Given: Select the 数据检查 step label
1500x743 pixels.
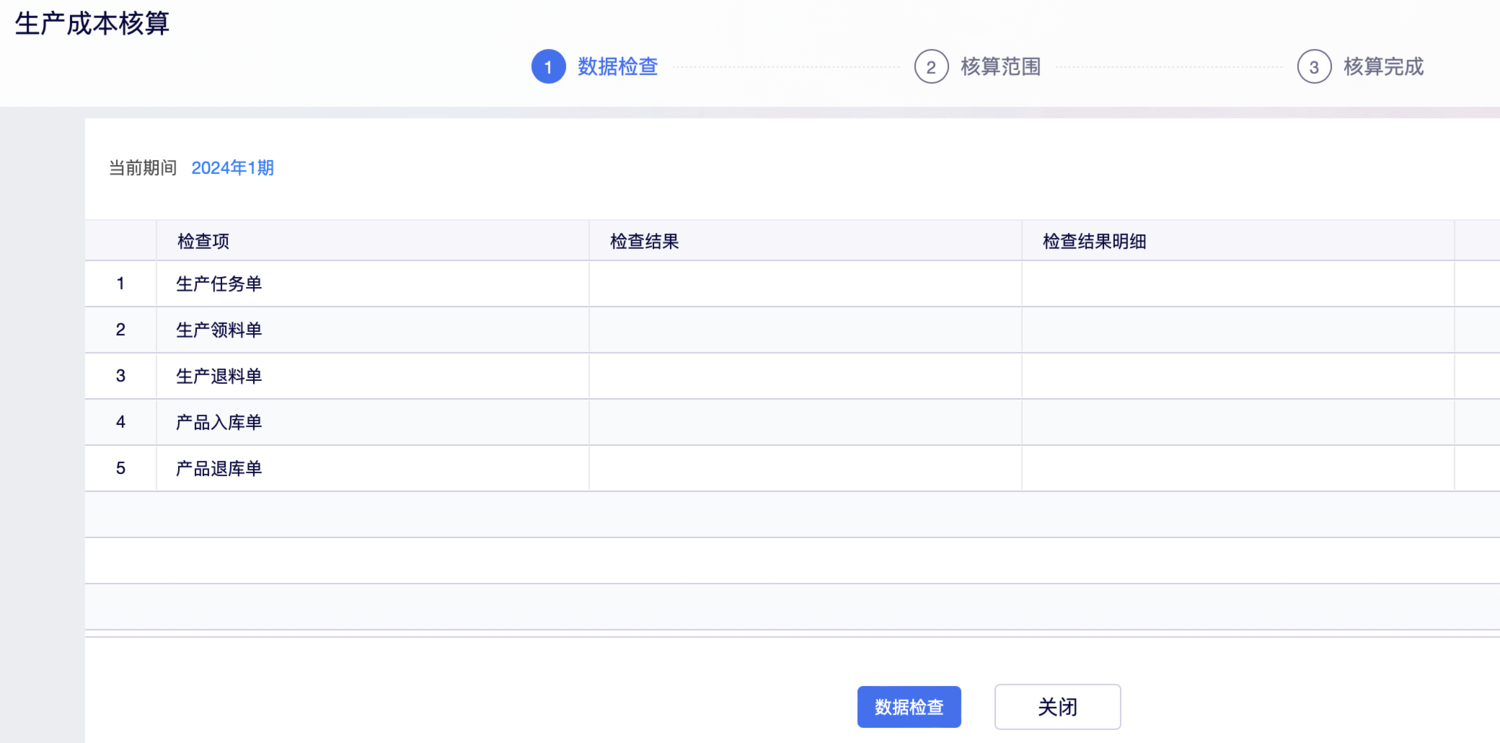Looking at the screenshot, I should click(x=618, y=67).
